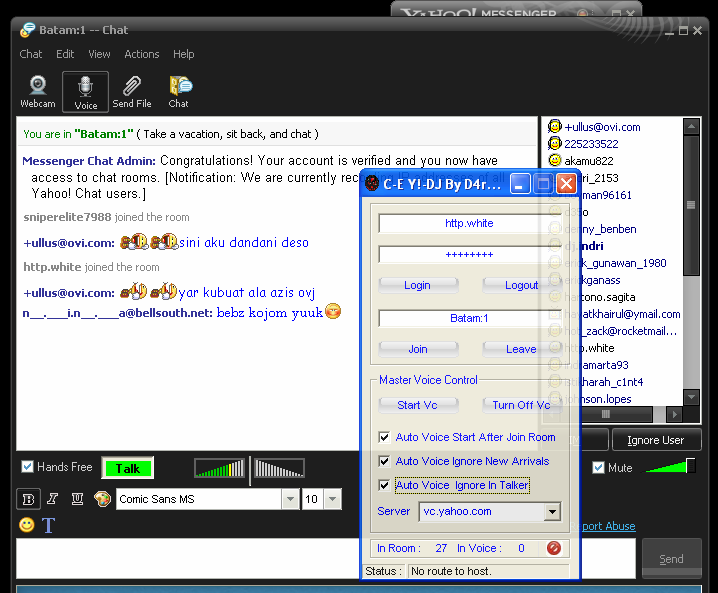718x593 pixels.
Task: Click the Batam:1 chat window title icon
Action: pyautogui.click(x=27, y=30)
